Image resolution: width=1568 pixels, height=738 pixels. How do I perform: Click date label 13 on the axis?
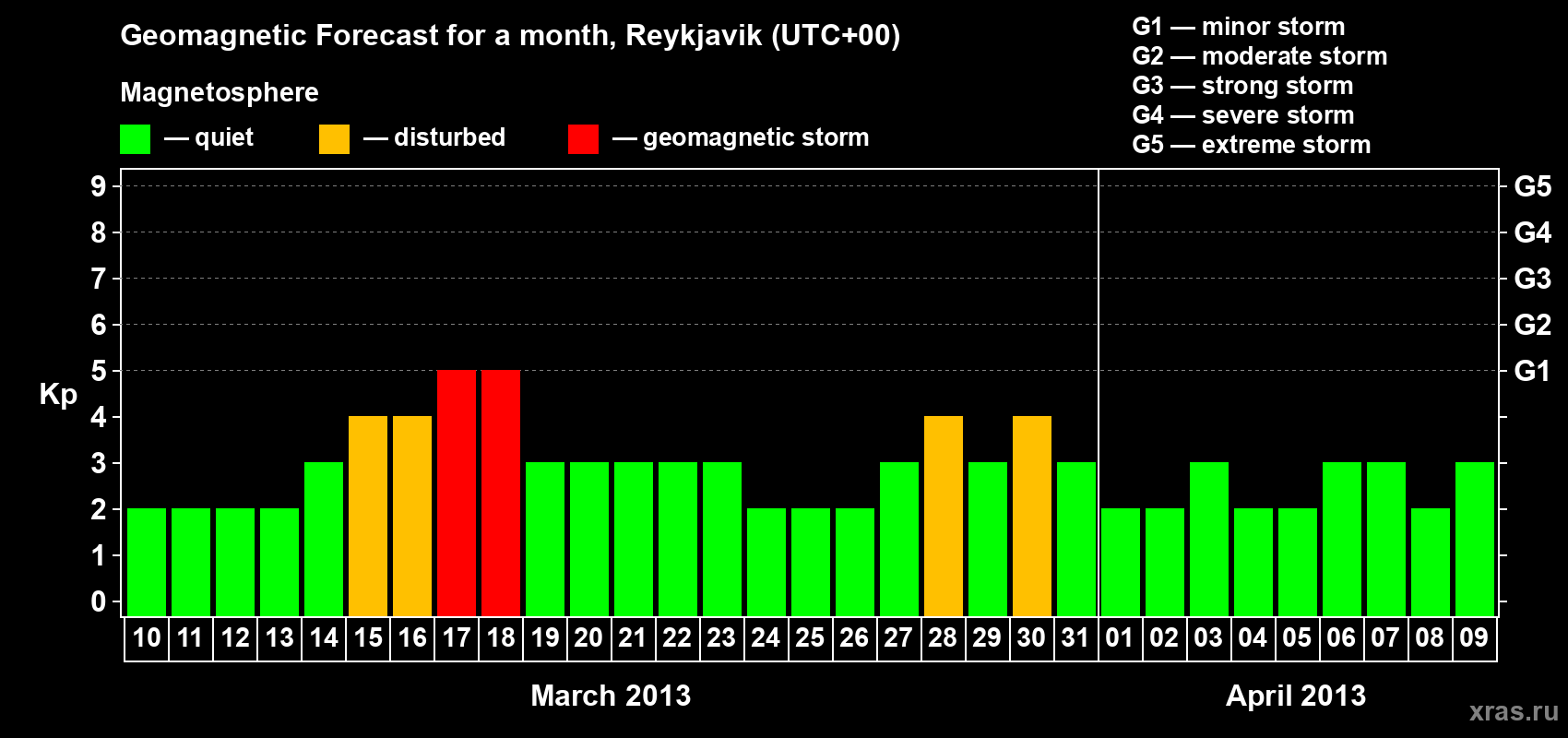tap(279, 637)
